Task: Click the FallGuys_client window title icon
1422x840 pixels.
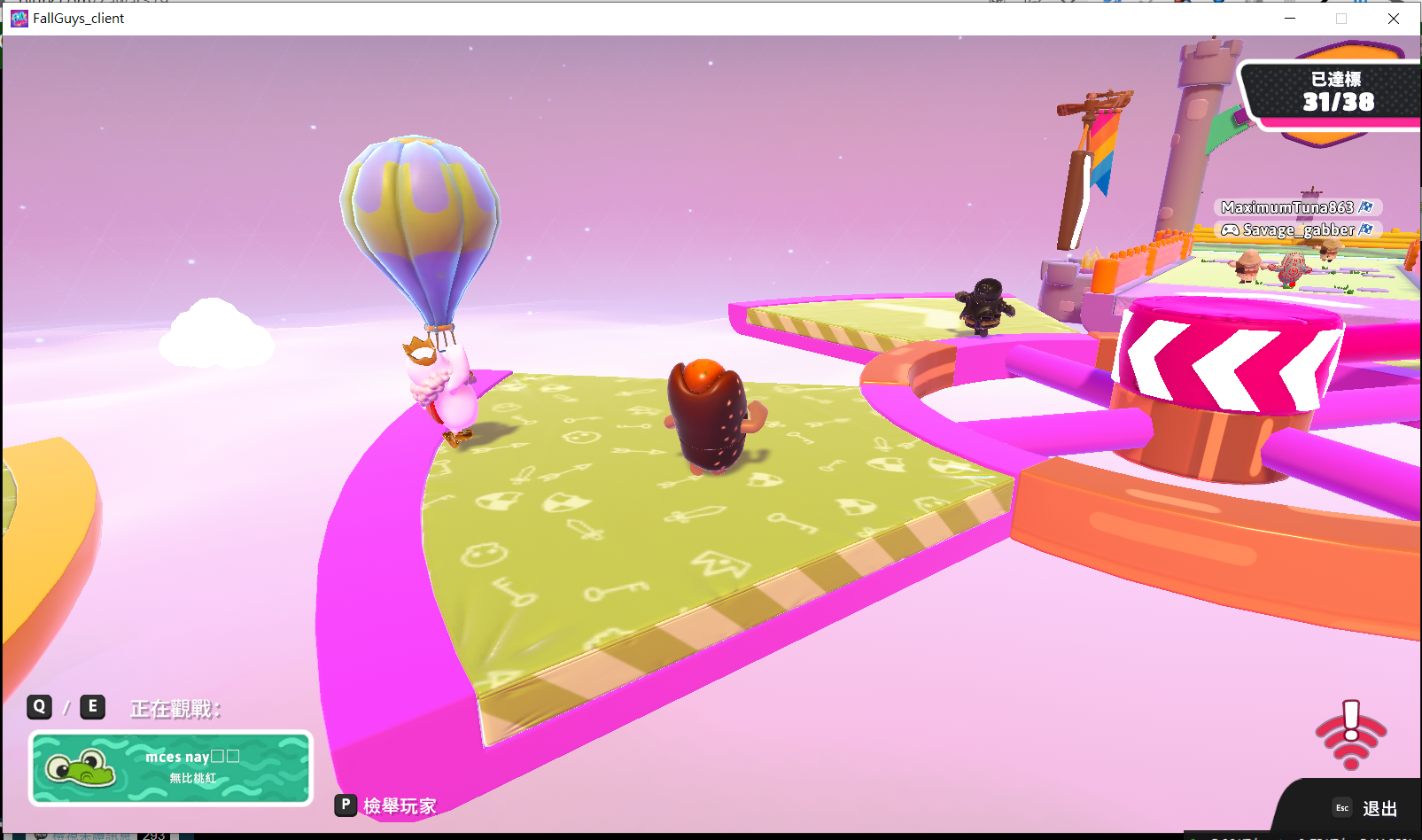Action: (x=19, y=19)
